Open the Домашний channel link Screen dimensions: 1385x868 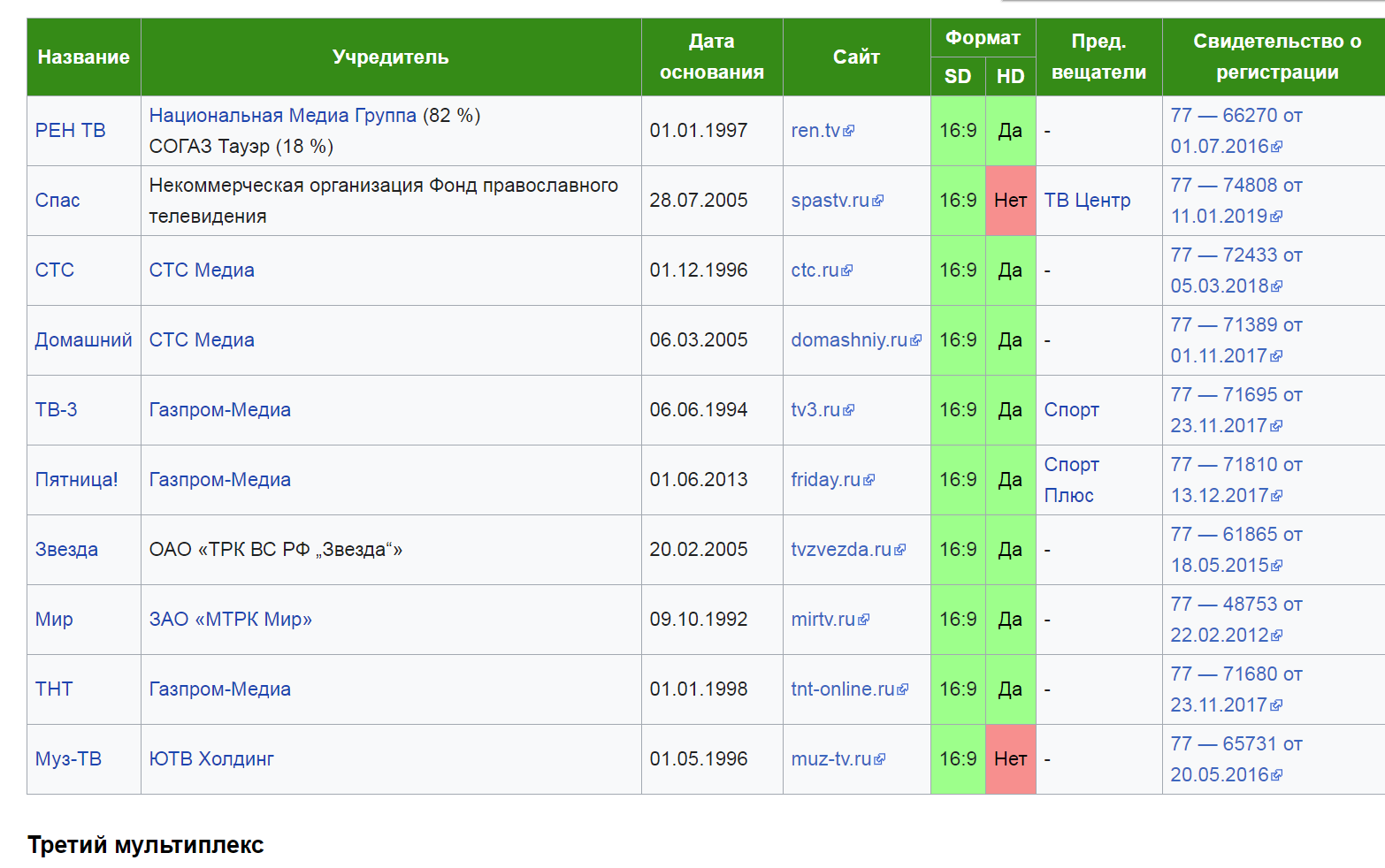point(83,340)
